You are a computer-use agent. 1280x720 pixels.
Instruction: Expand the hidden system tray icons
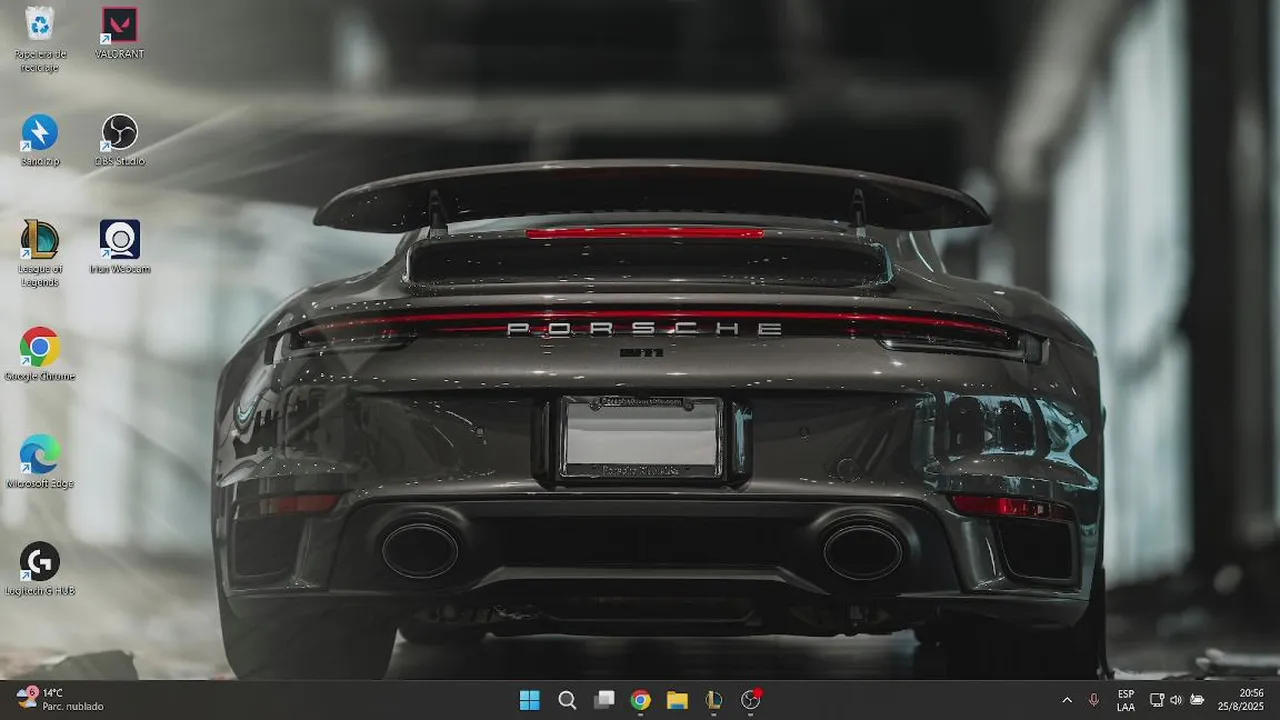1067,700
